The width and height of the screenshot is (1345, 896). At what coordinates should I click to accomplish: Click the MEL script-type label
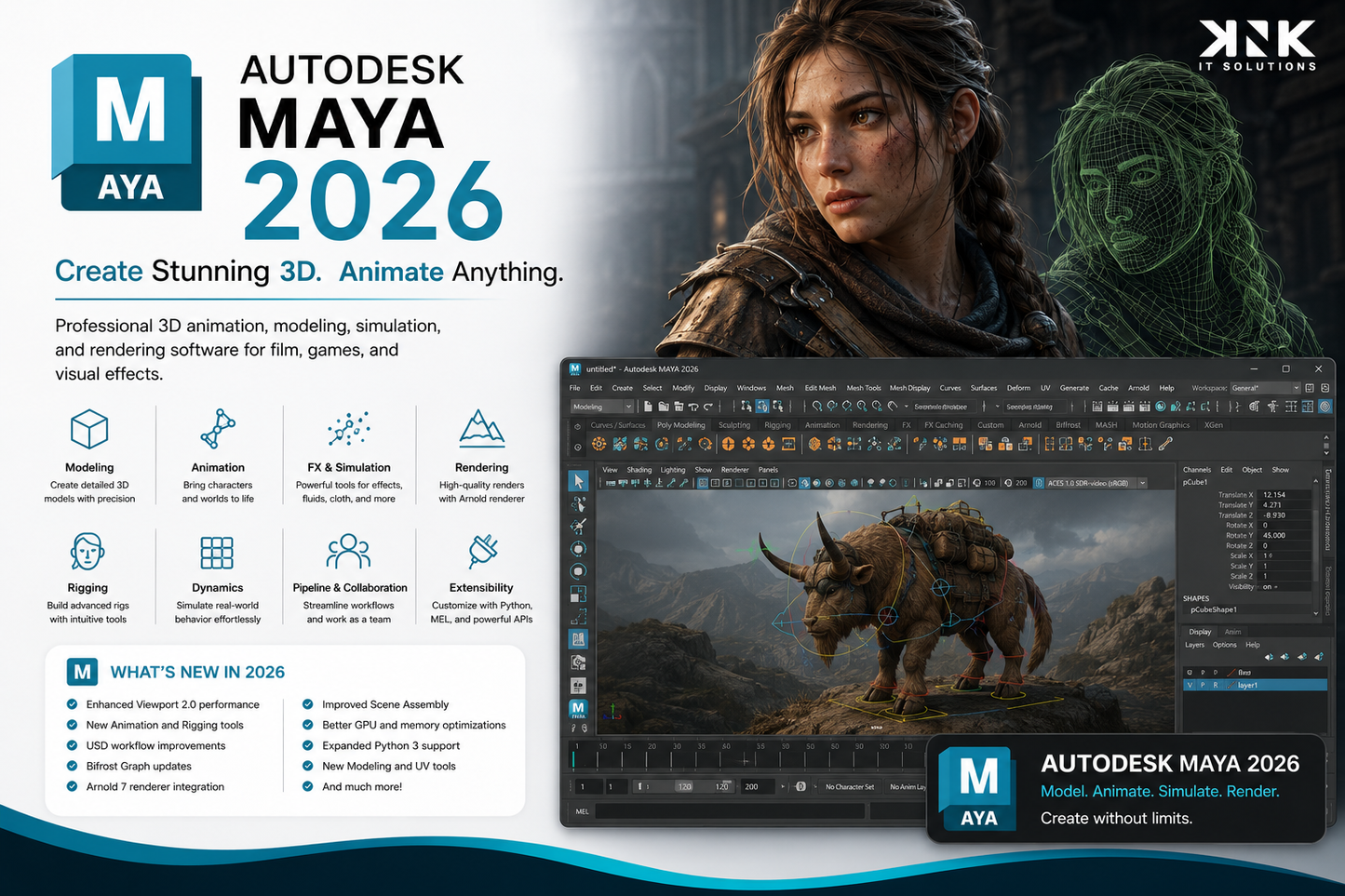pos(583,811)
